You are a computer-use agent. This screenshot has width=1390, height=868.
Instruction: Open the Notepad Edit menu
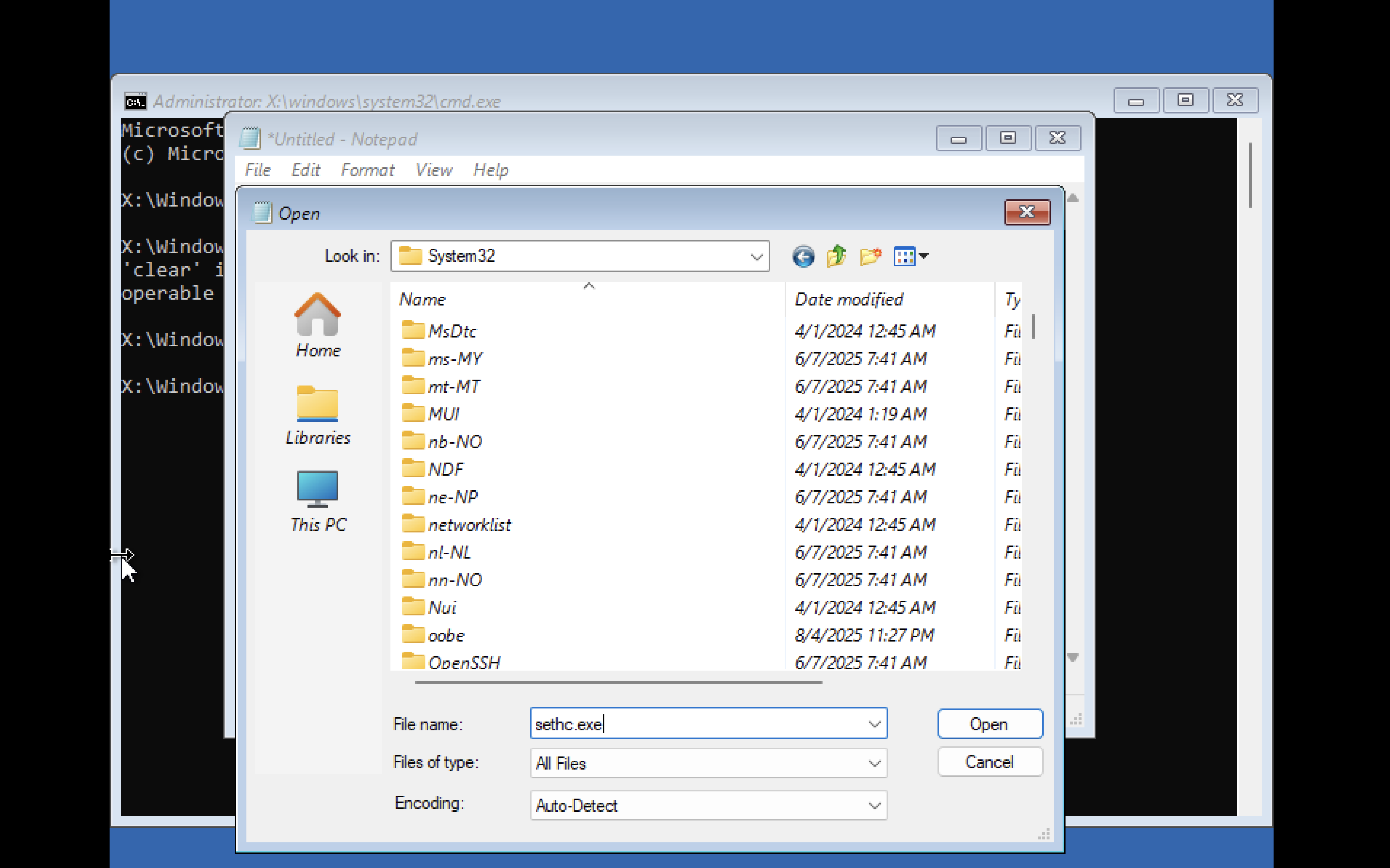pyautogui.click(x=305, y=170)
